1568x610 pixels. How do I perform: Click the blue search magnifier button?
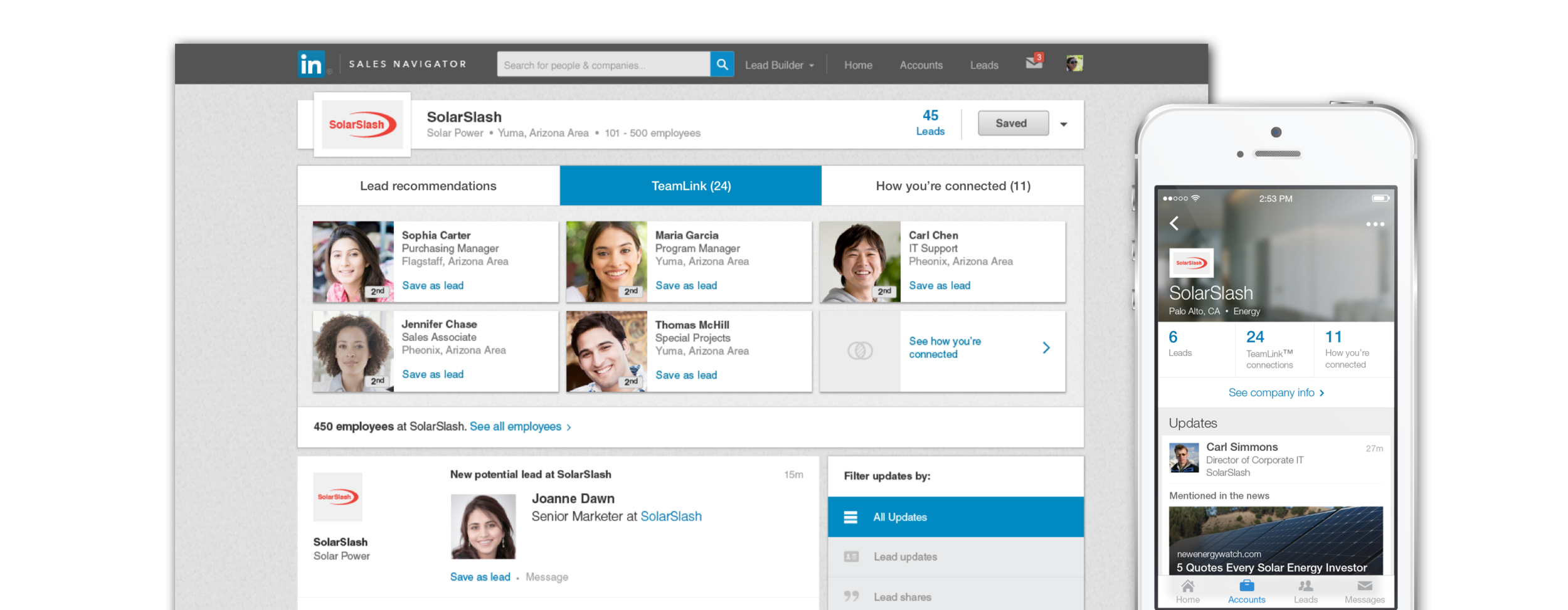click(722, 64)
